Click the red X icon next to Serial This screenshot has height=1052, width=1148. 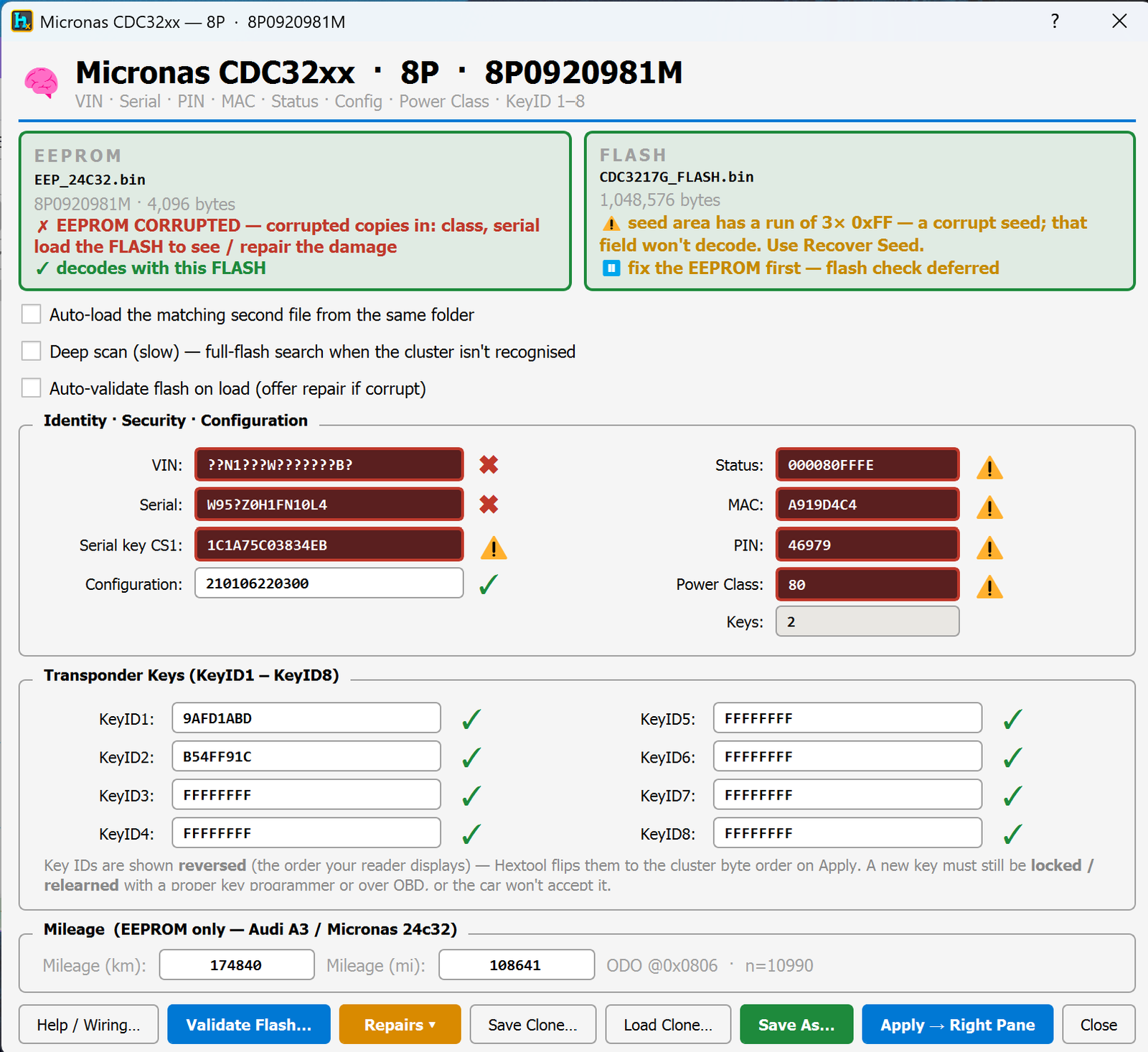(x=489, y=504)
